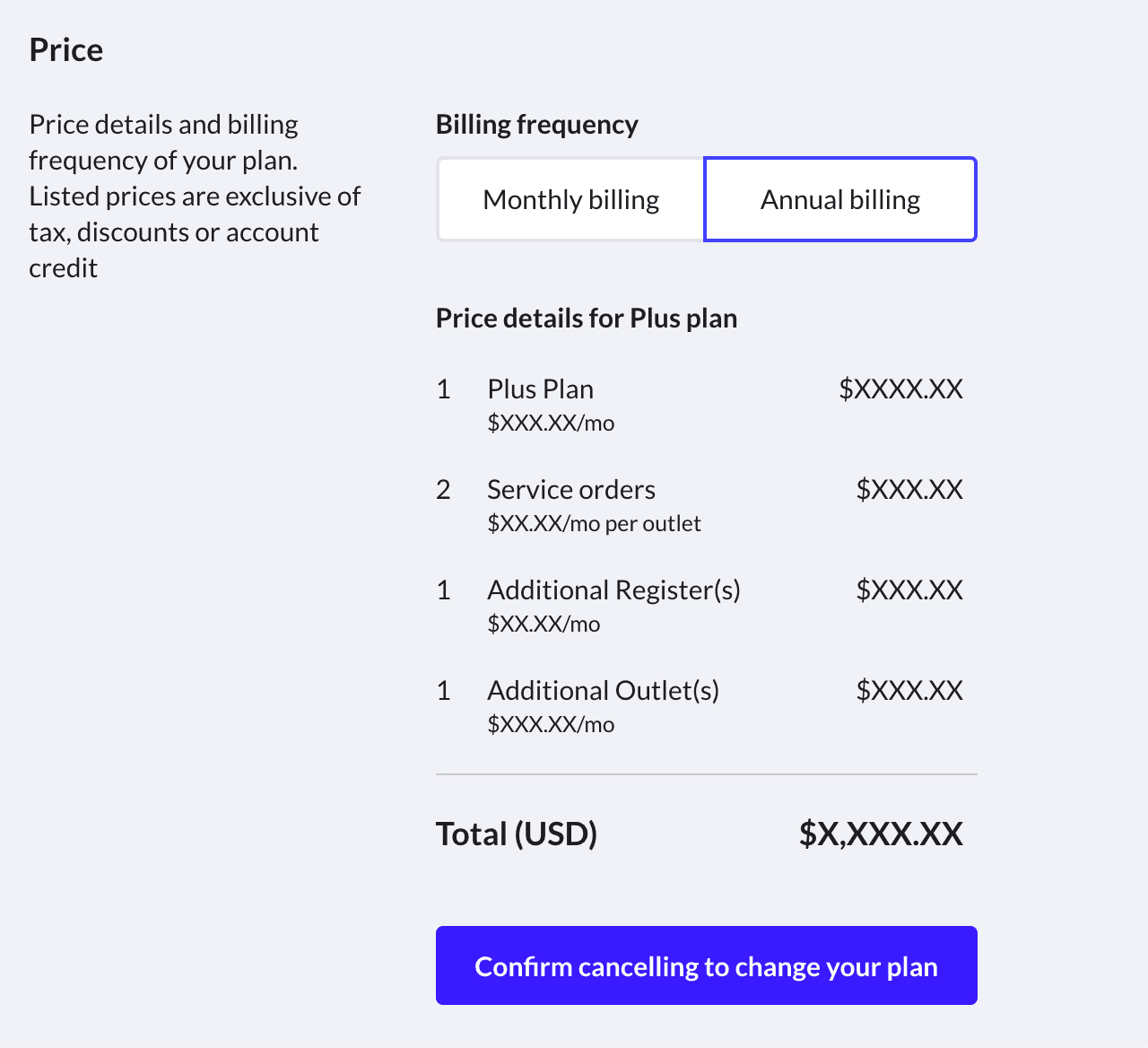Select Monthly billing option
1148x1048 pixels.
point(570,199)
